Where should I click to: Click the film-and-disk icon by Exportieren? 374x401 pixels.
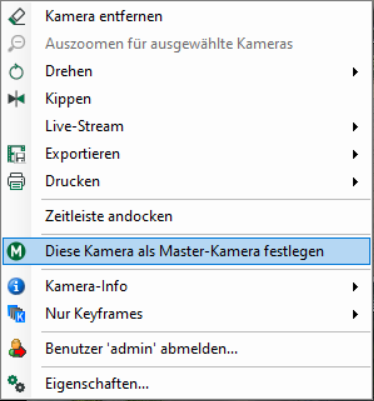[x=16, y=154]
